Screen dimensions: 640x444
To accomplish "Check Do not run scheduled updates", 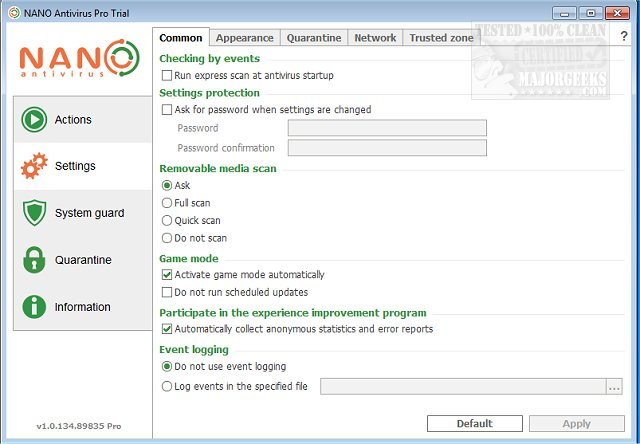I will 167,292.
